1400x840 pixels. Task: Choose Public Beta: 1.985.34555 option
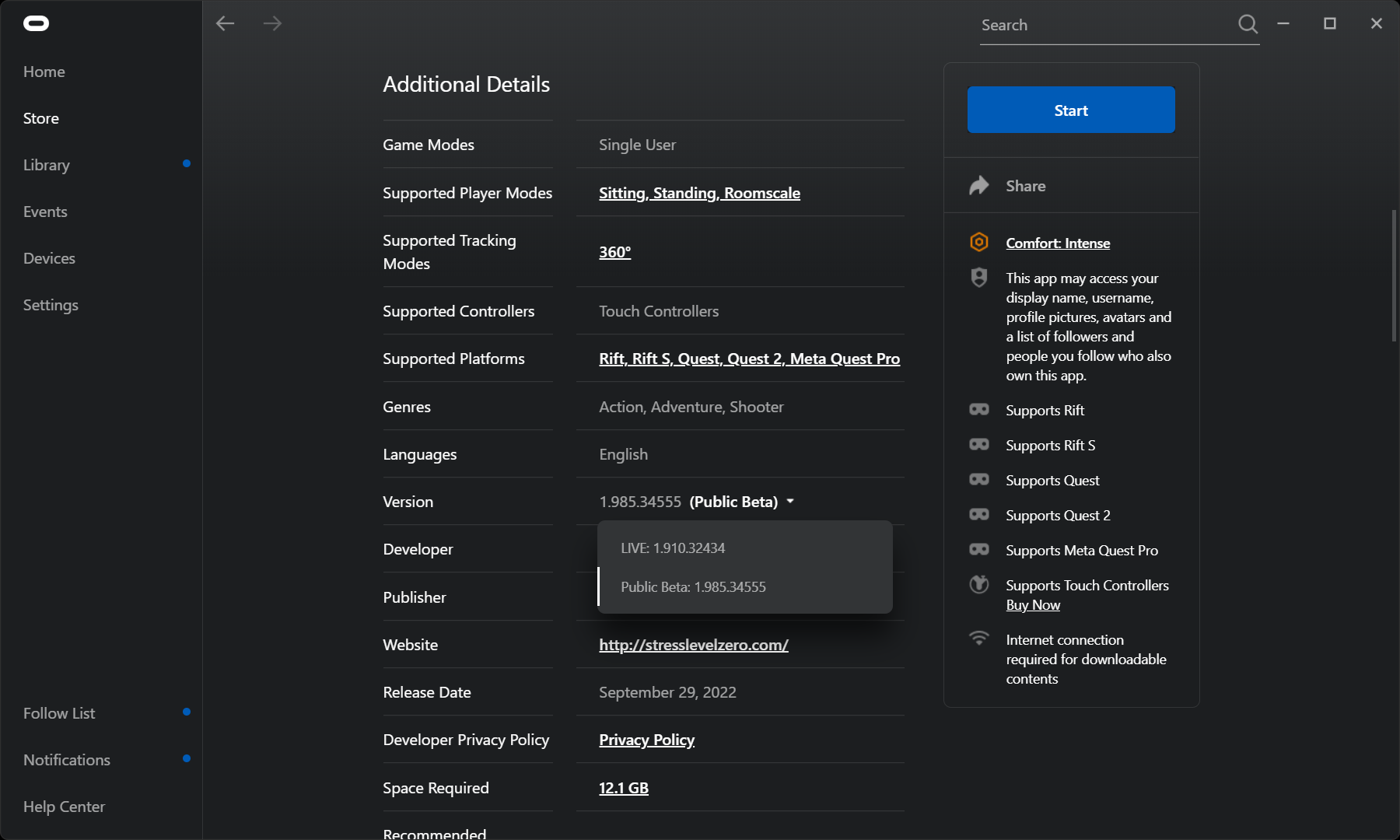pyautogui.click(x=693, y=587)
